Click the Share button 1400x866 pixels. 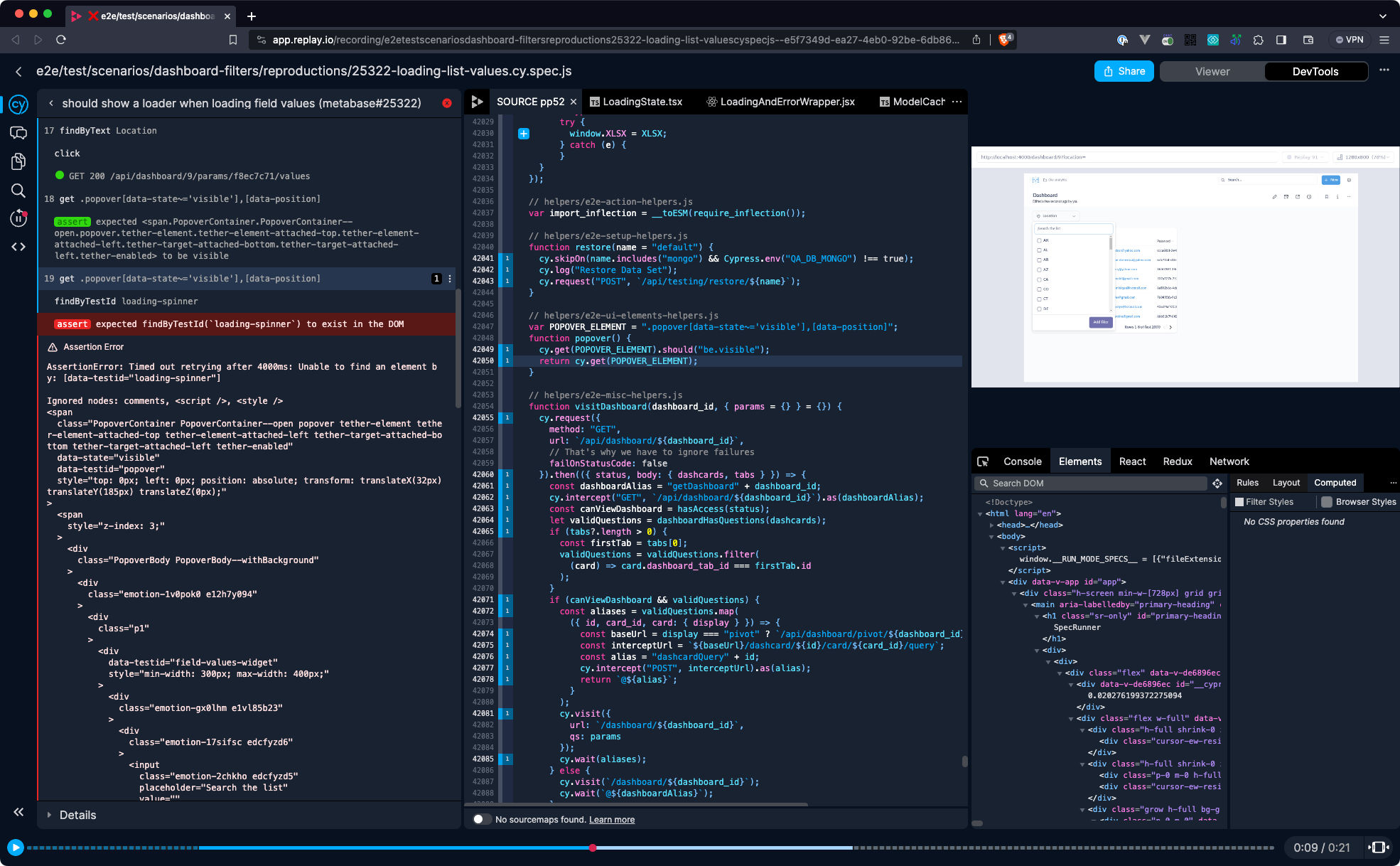tap(1124, 71)
